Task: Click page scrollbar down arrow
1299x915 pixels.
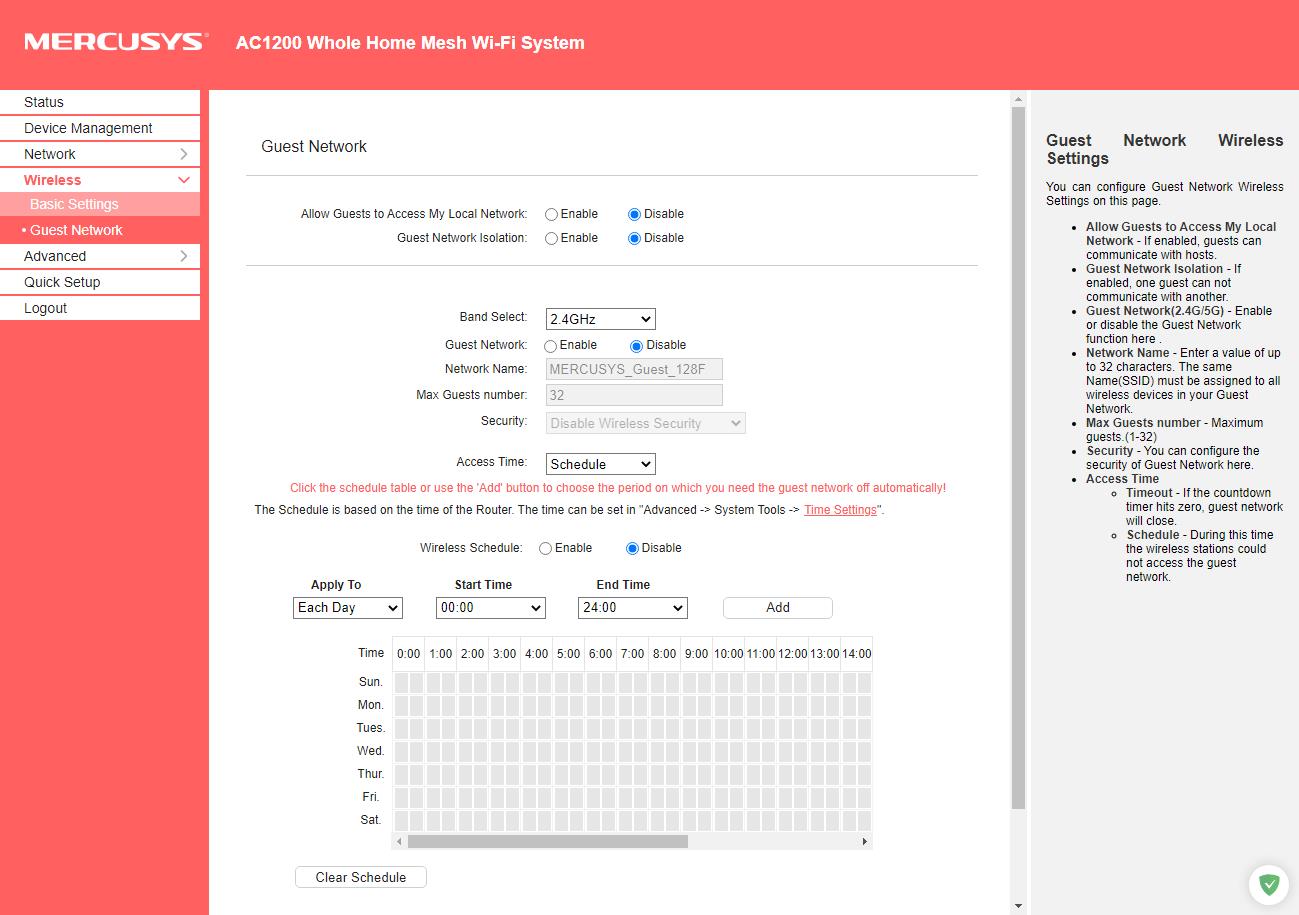Action: point(1018,906)
